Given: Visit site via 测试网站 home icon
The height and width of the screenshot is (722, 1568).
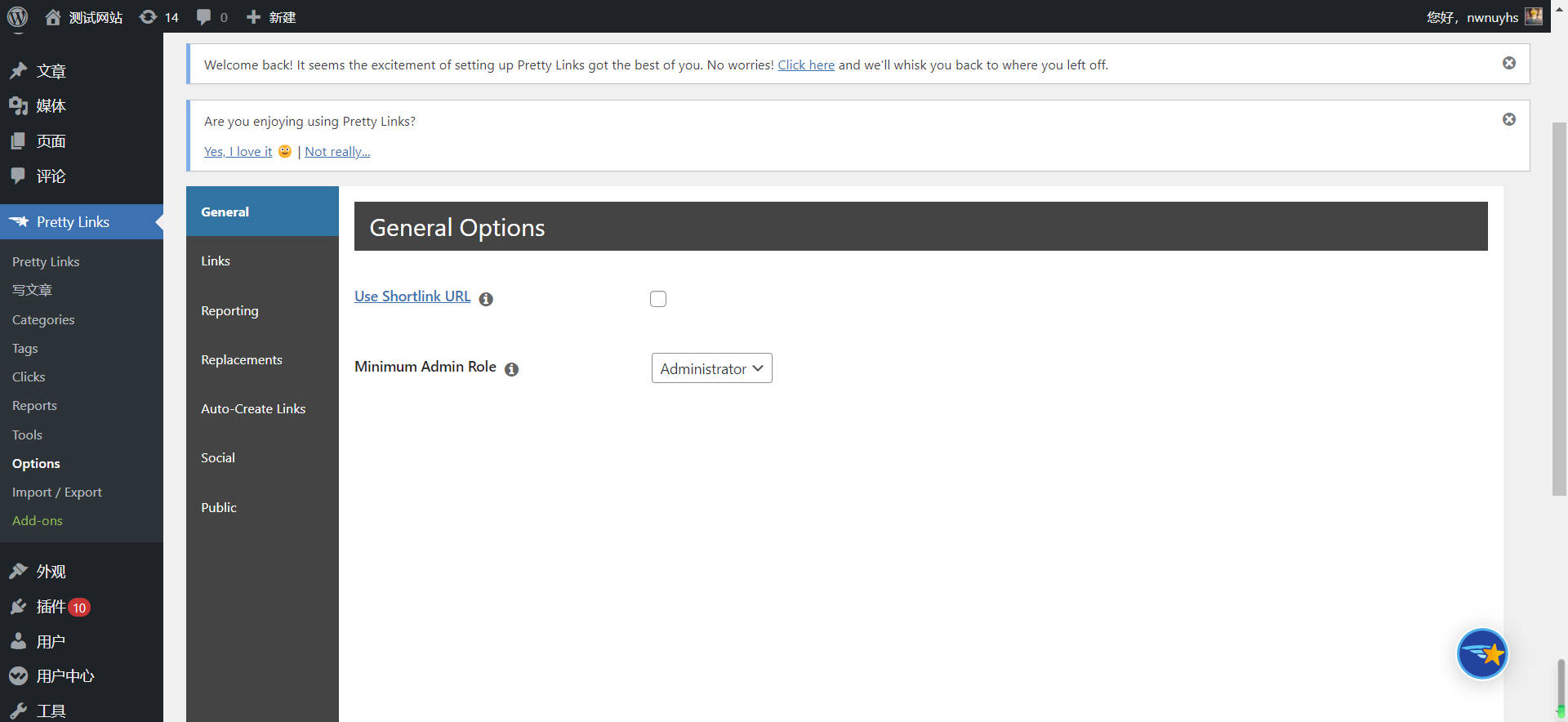Looking at the screenshot, I should point(53,16).
